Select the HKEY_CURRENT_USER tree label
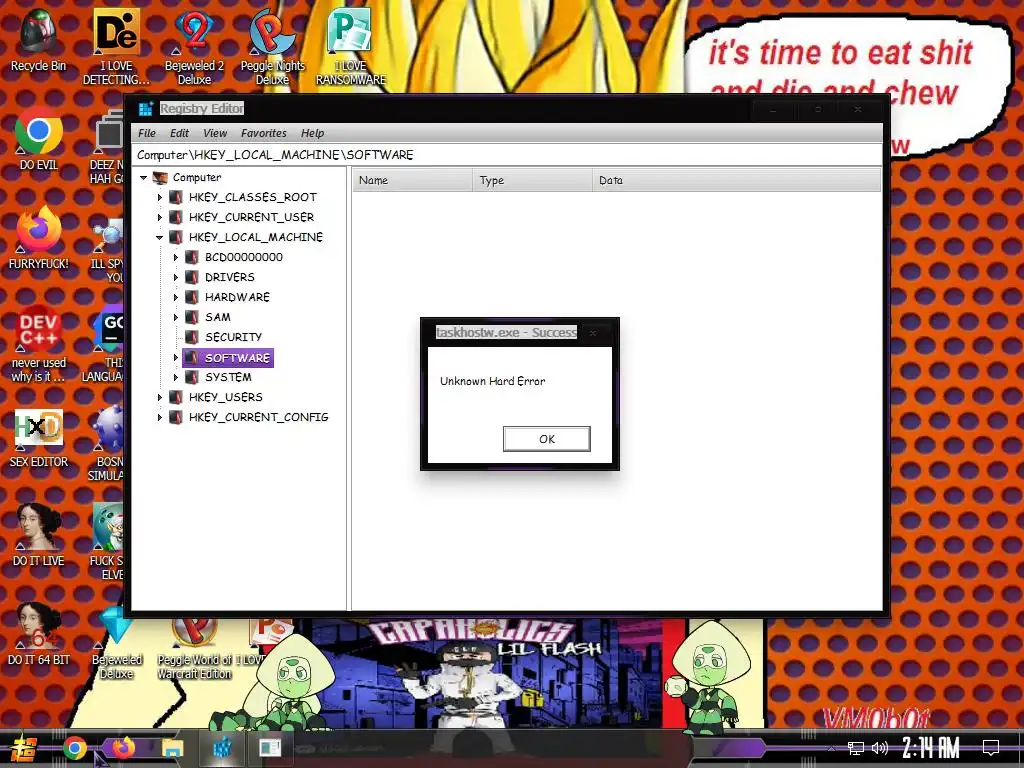 (x=251, y=217)
